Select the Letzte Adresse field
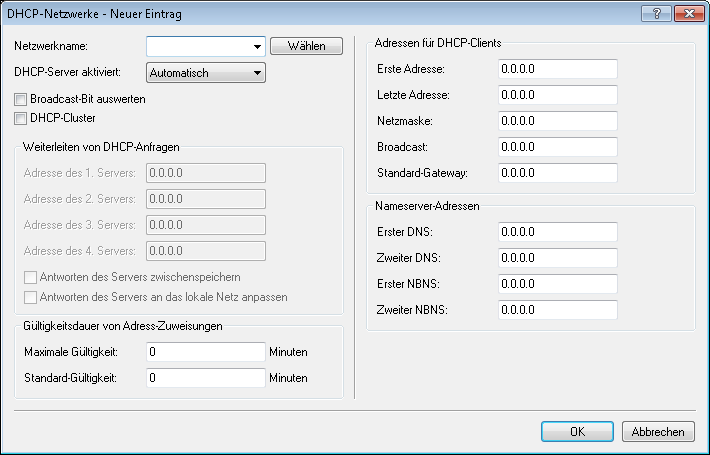The image size is (710, 455). click(556, 95)
